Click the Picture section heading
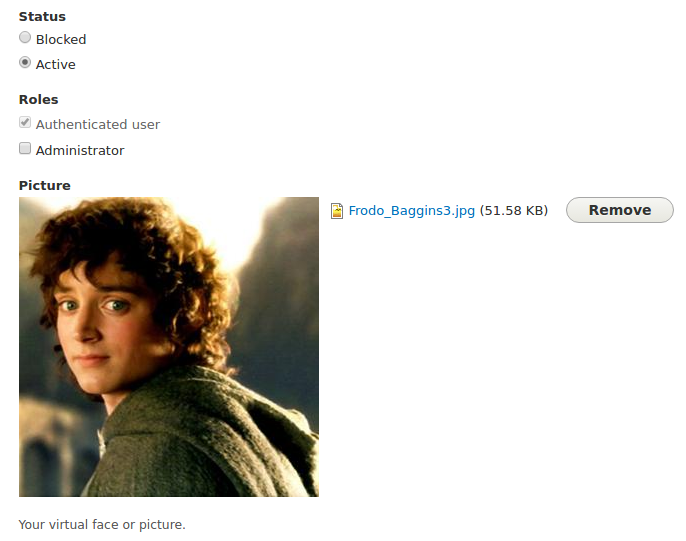The width and height of the screenshot is (686, 541). pos(45,185)
